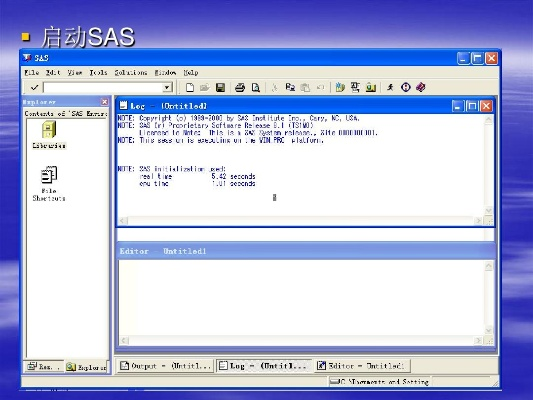533x400 pixels.
Task: Click the Copy toolbar icon
Action: pyautogui.click(x=290, y=87)
